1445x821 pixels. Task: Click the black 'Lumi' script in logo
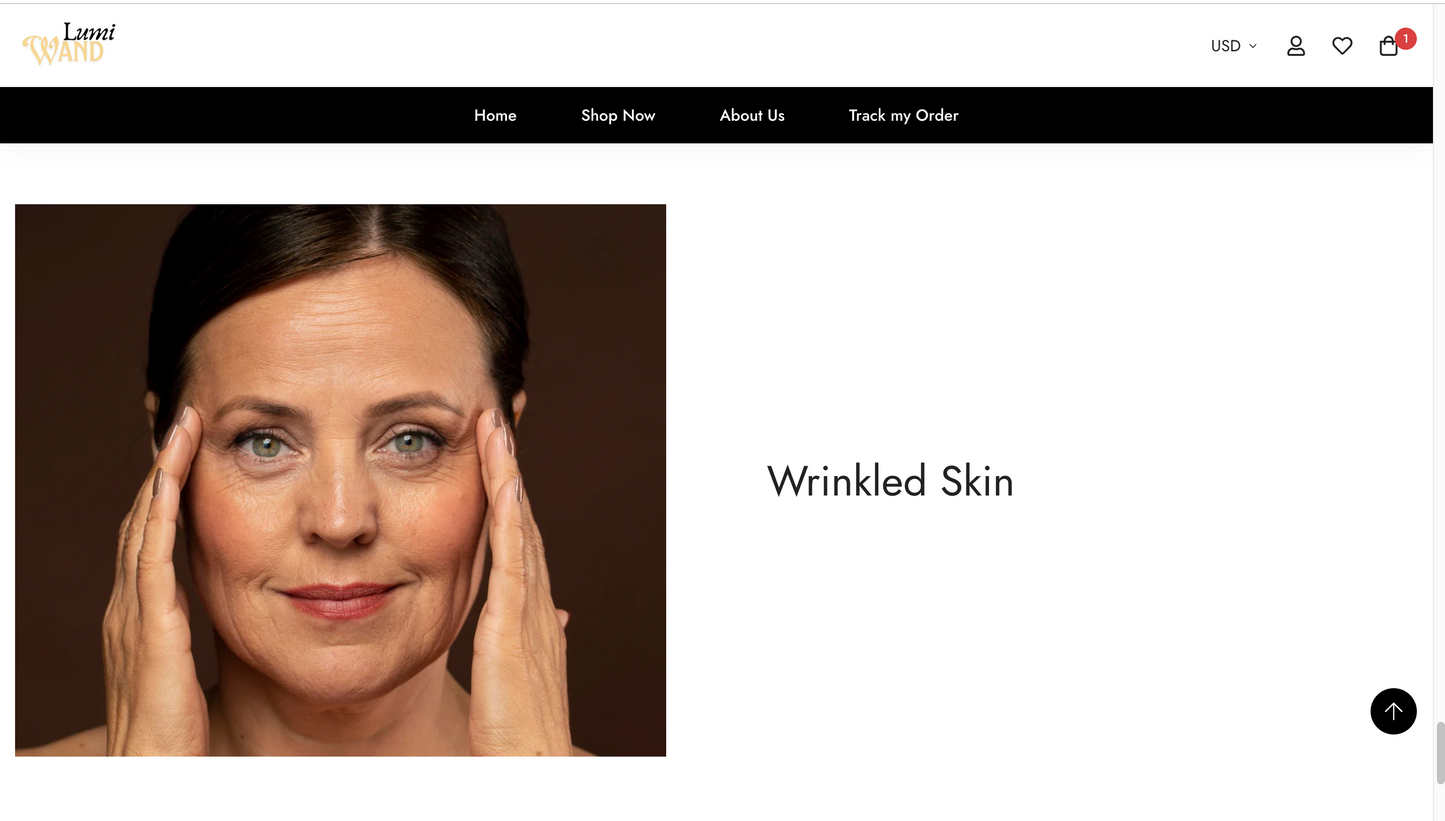click(x=89, y=32)
